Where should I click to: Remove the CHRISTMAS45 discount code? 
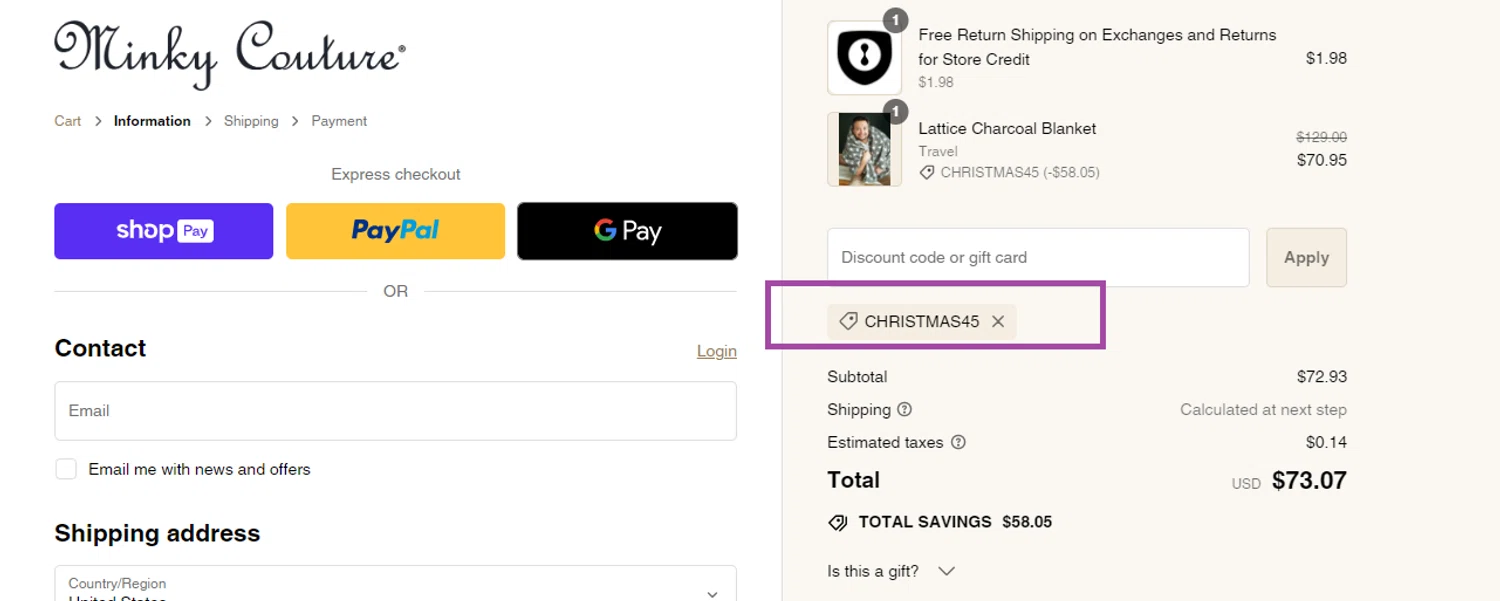click(998, 322)
